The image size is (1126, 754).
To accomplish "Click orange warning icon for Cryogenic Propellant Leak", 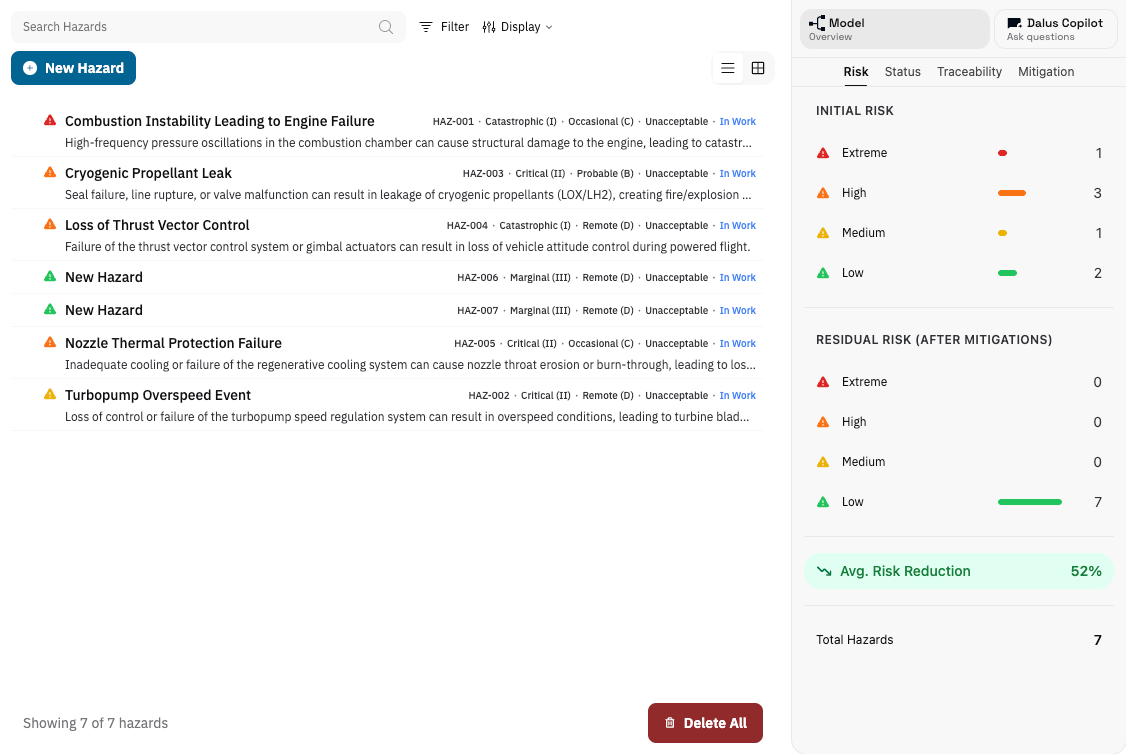I will [50, 172].
